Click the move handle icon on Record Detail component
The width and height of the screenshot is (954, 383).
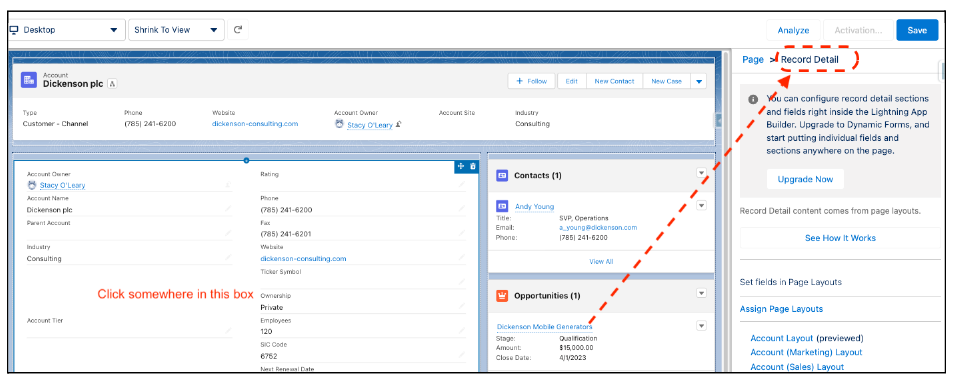(x=461, y=166)
